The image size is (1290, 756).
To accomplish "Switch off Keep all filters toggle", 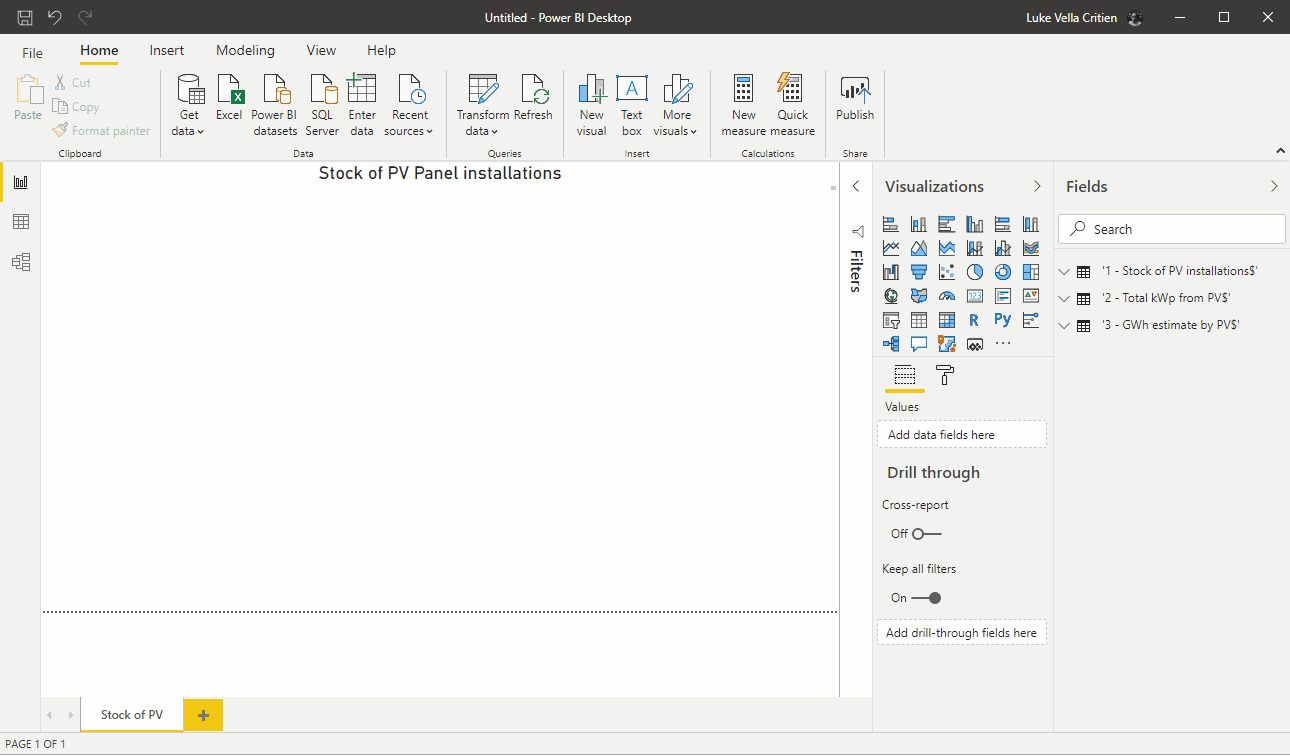I will [926, 598].
